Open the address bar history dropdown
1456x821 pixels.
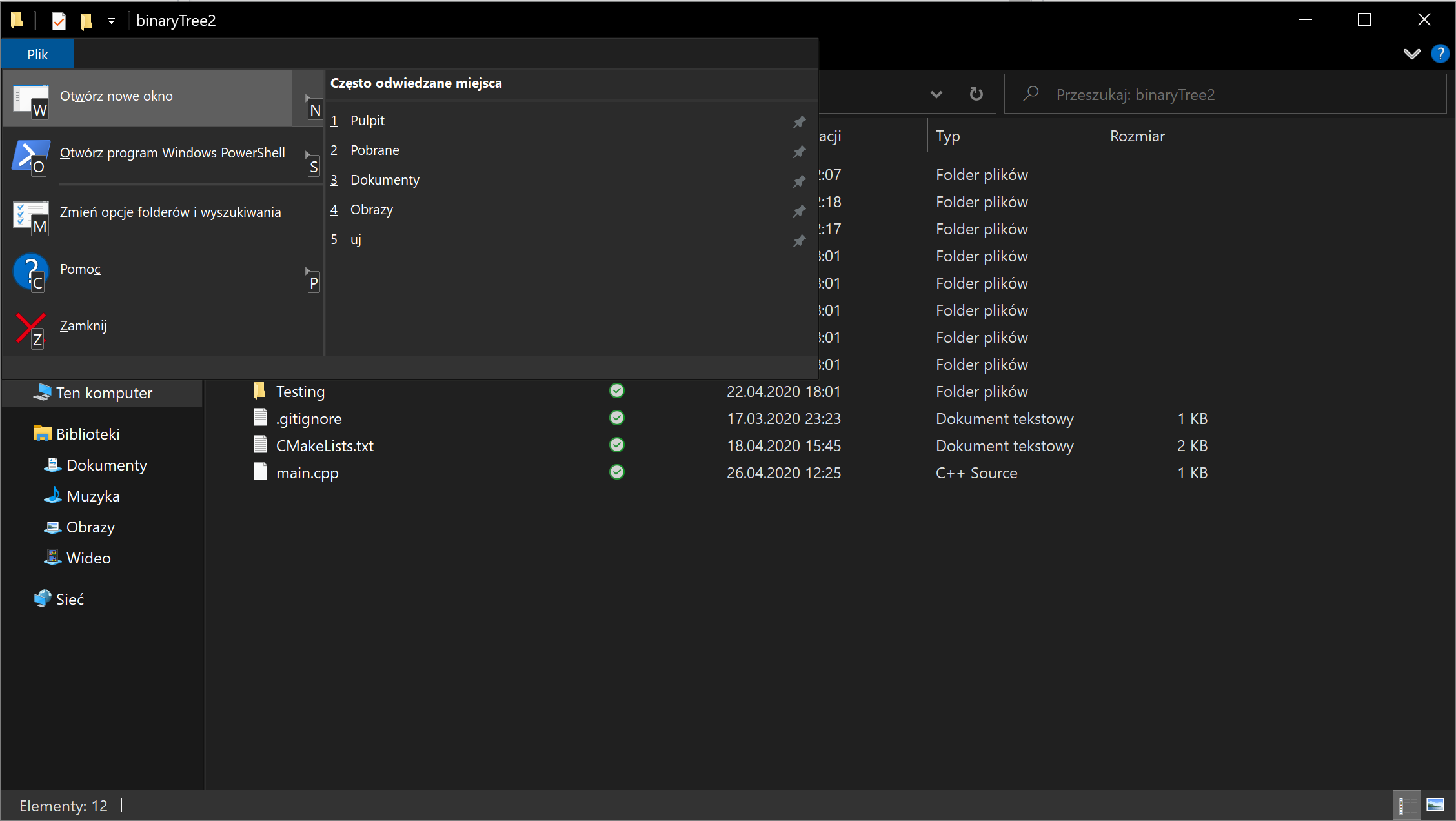coord(936,94)
